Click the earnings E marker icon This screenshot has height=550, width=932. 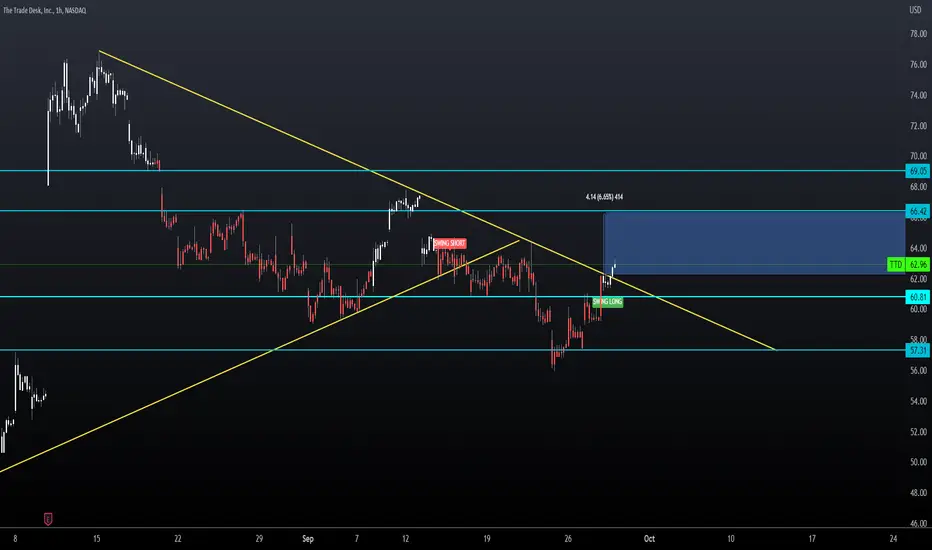[48, 519]
